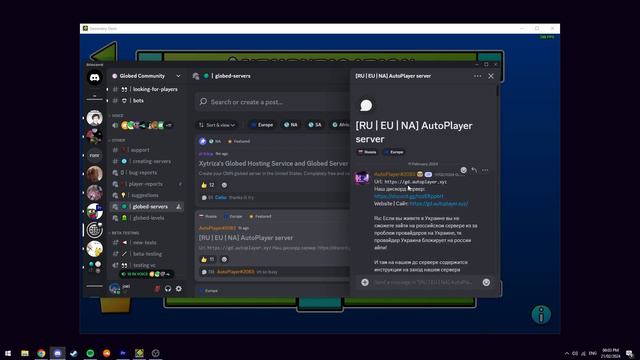Click the message input in the AutoPlayer post
640x360 pixels.
424,282
